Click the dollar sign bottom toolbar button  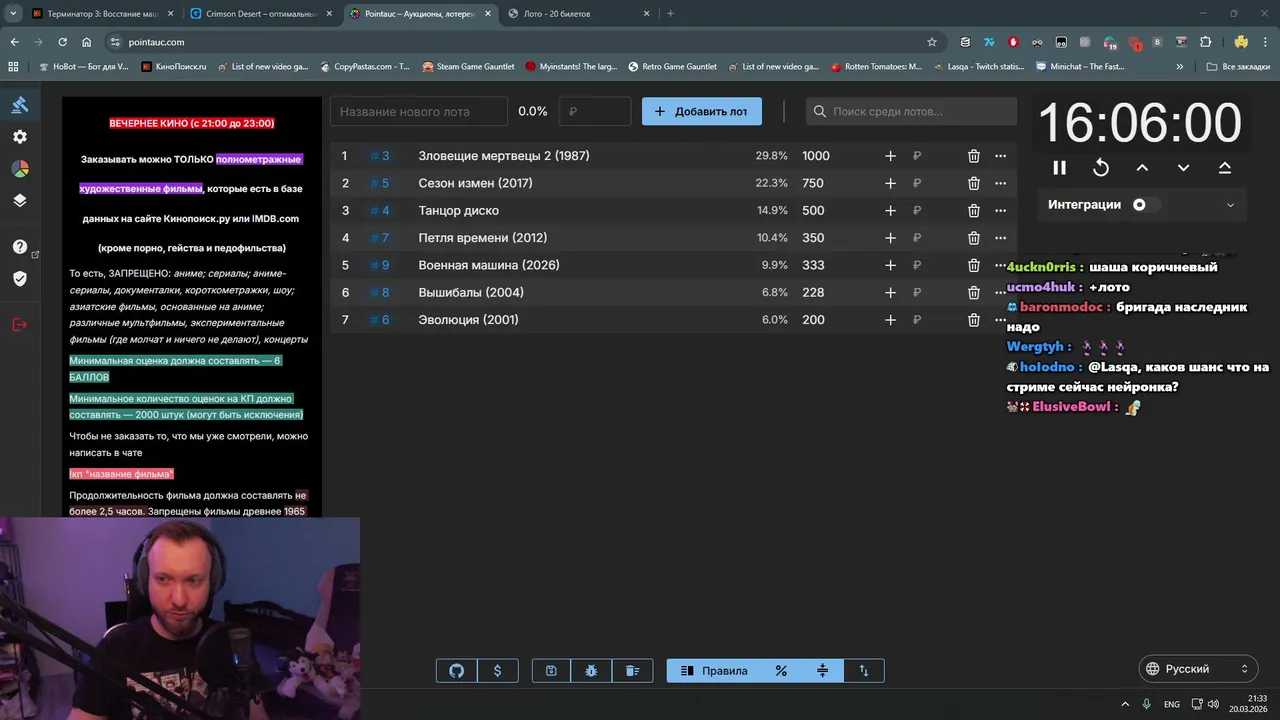click(498, 671)
